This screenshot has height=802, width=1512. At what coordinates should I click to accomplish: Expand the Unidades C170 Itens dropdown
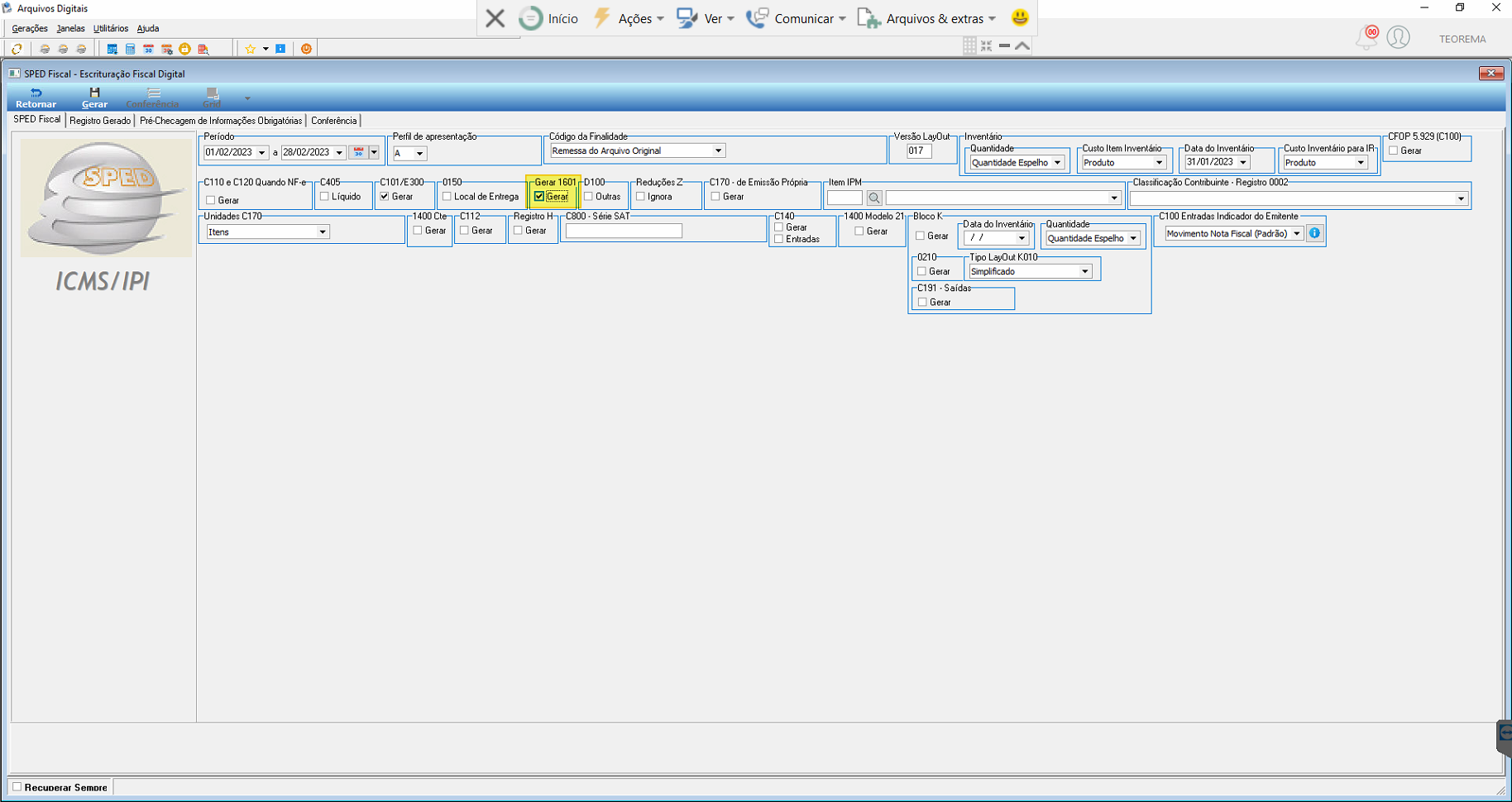322,232
